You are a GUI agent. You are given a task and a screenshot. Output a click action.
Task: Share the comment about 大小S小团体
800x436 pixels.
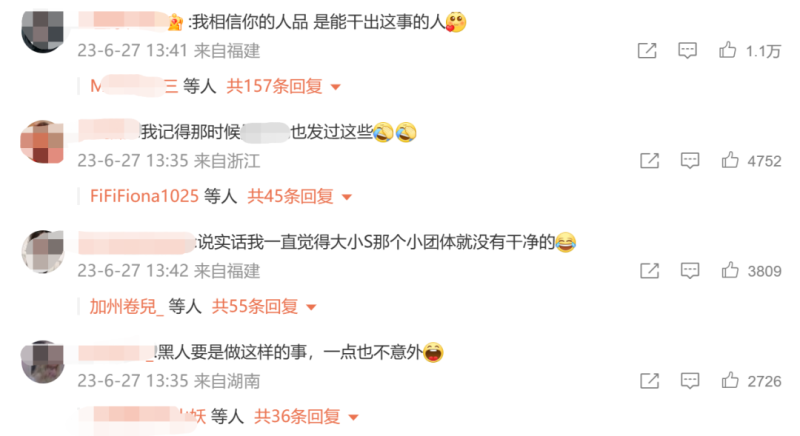coord(649,271)
